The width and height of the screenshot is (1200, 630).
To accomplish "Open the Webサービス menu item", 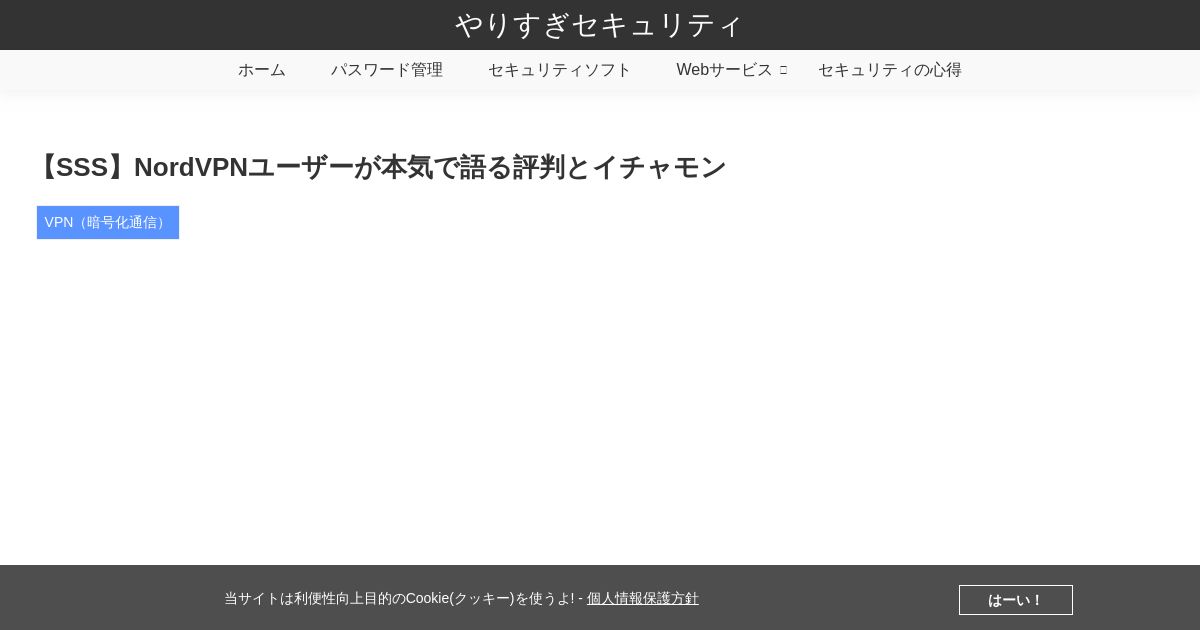I will (724, 70).
